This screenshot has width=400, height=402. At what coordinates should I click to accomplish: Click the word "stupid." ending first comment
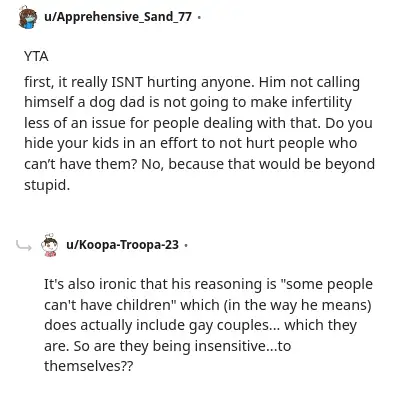(x=47, y=185)
